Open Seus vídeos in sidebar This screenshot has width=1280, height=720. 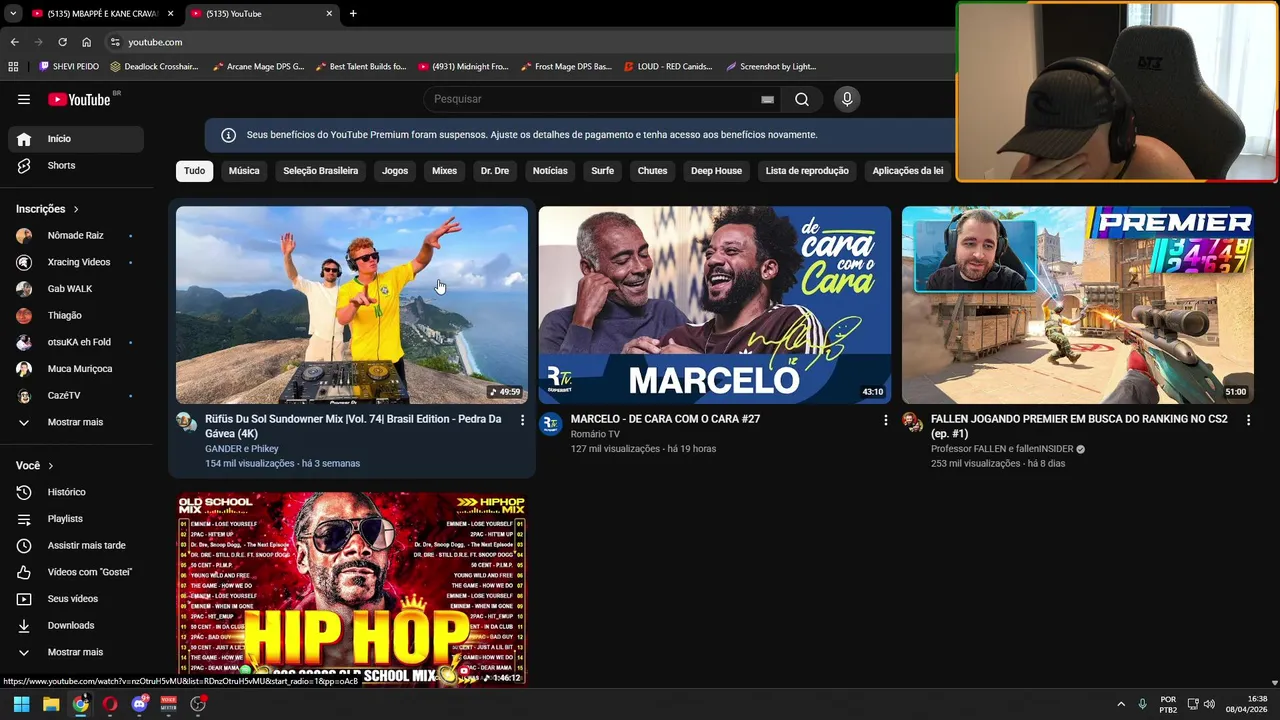click(76, 599)
